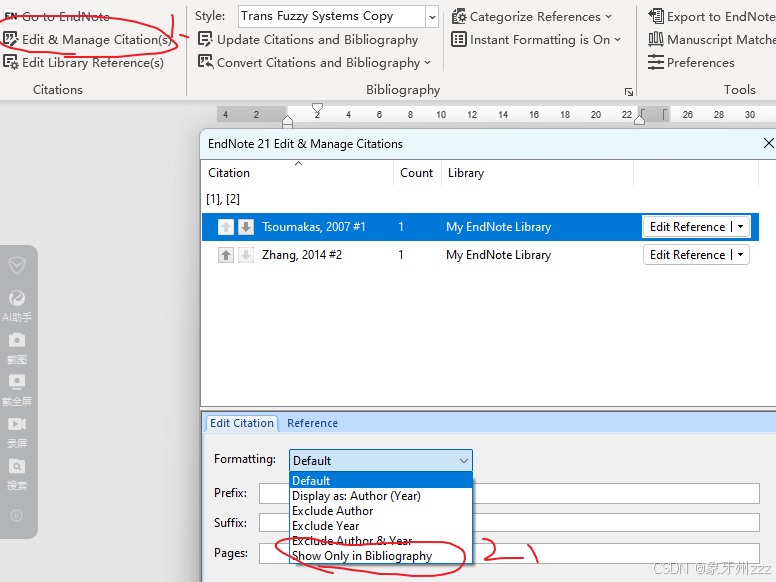776x582 pixels.
Task: Expand Style dropdown arrow
Action: (x=432, y=17)
